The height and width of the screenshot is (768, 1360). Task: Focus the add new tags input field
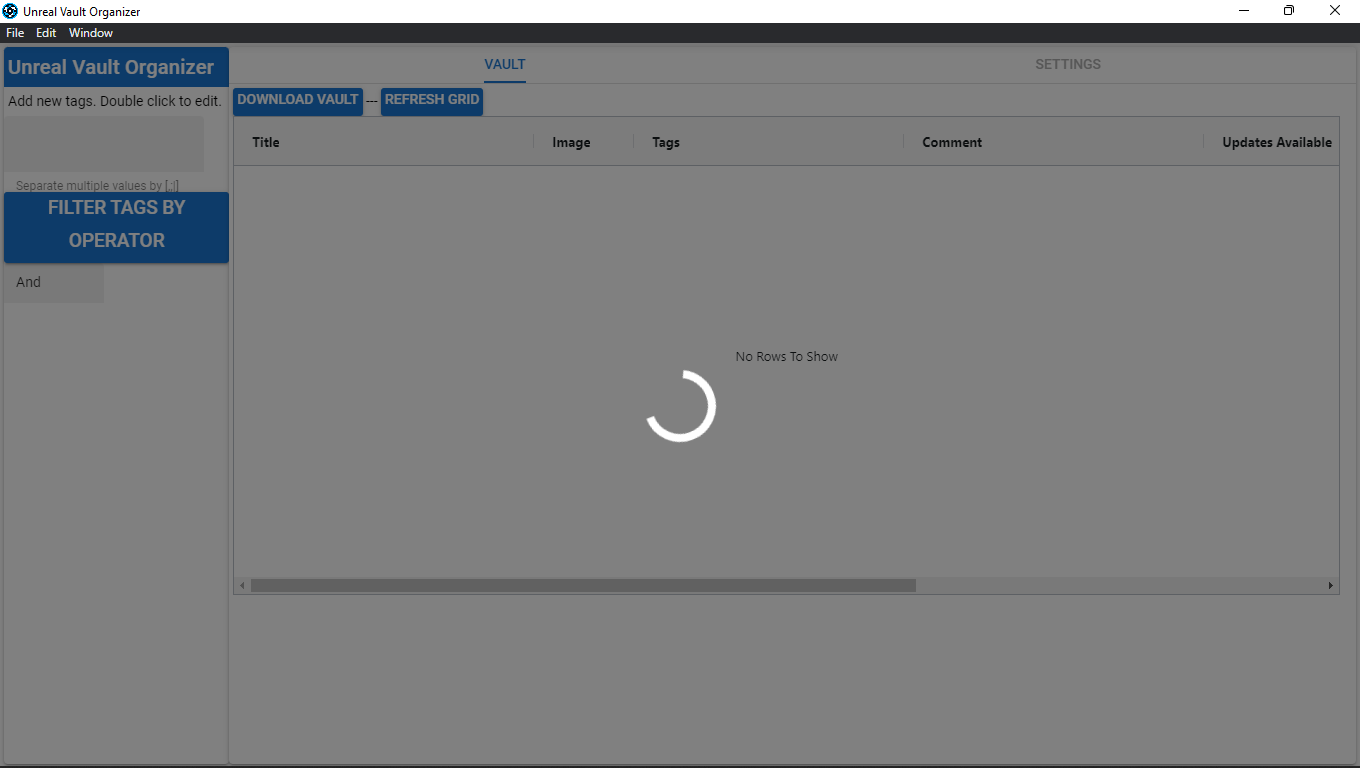104,144
